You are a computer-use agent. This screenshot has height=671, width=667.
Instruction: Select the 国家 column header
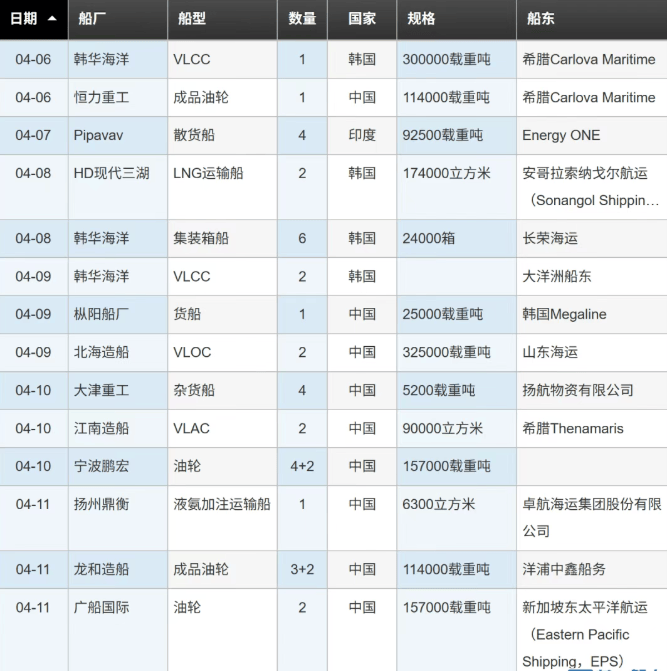click(362, 19)
